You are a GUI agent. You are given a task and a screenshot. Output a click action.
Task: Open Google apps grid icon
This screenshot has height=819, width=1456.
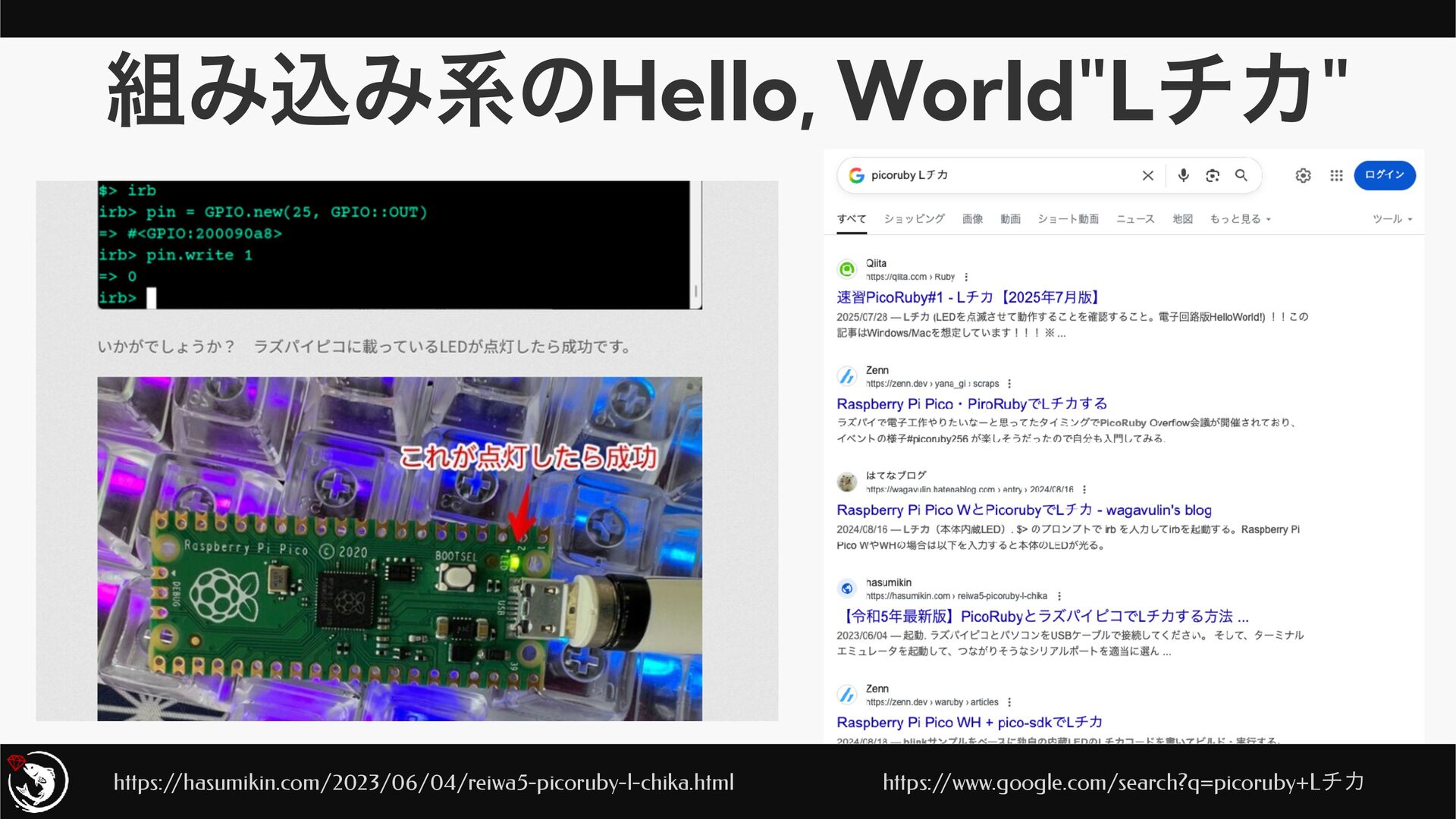(1336, 175)
